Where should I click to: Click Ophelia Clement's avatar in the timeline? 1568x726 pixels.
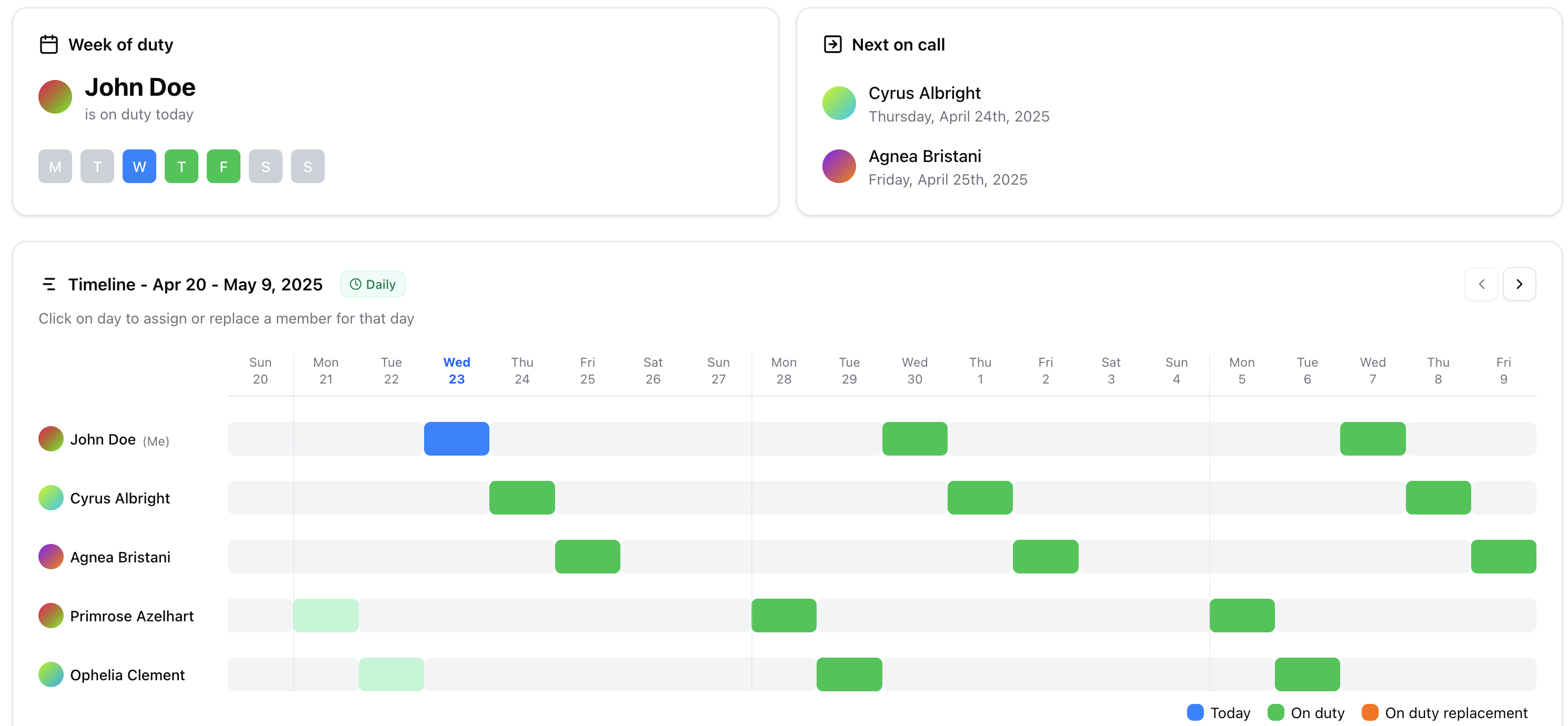point(51,675)
